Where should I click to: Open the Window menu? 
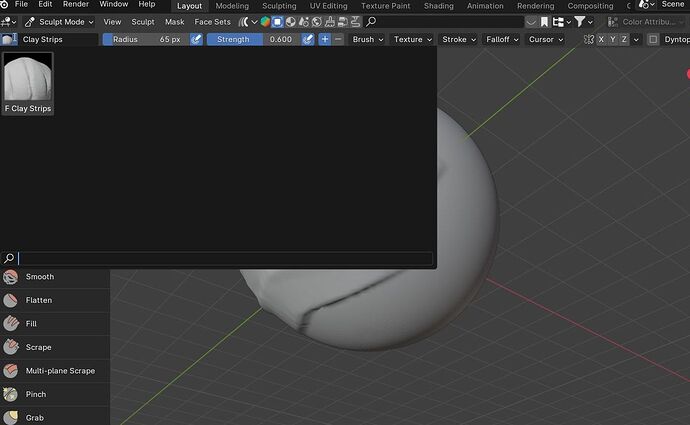tap(114, 4)
